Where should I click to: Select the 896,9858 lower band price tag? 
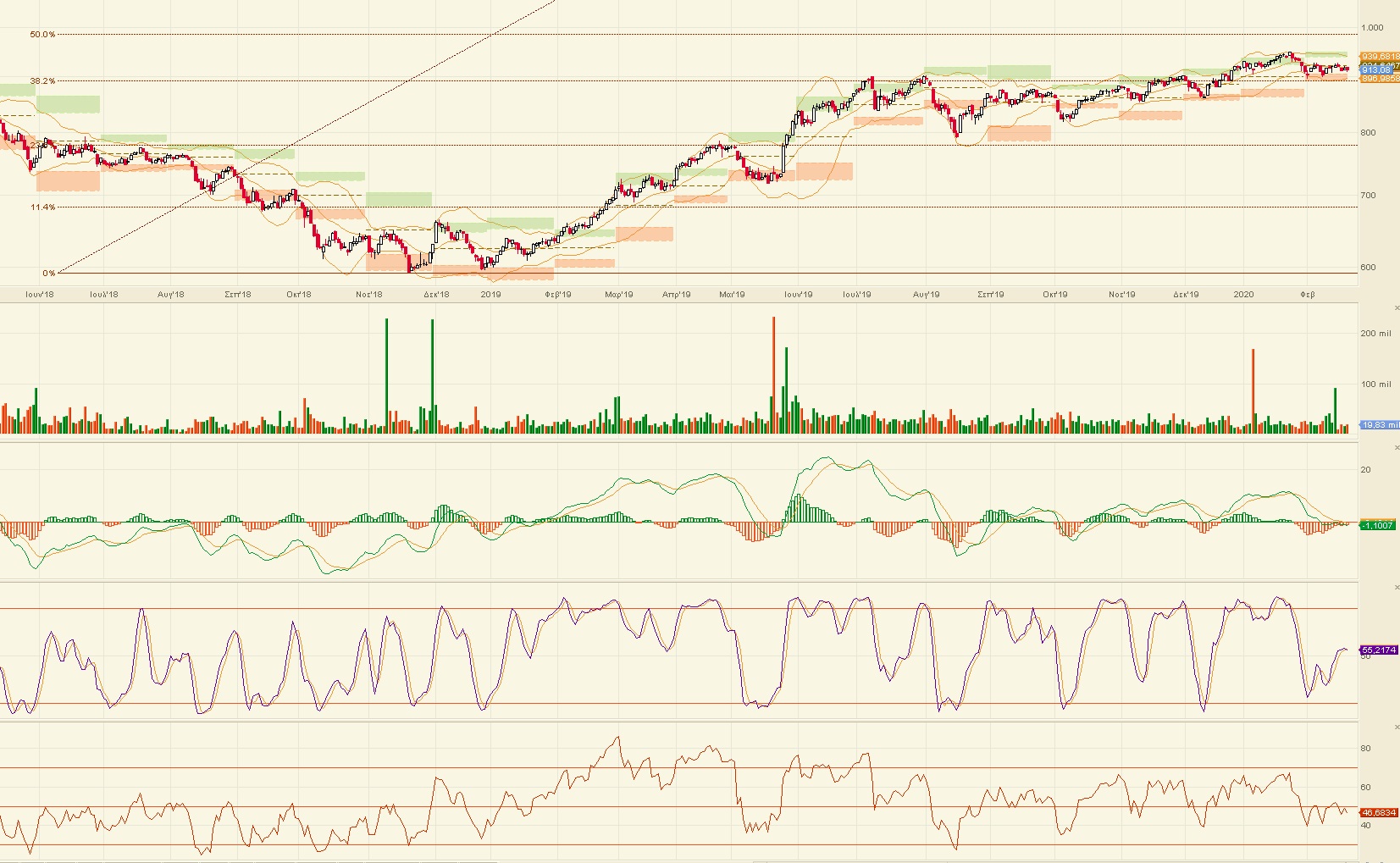click(x=1380, y=79)
